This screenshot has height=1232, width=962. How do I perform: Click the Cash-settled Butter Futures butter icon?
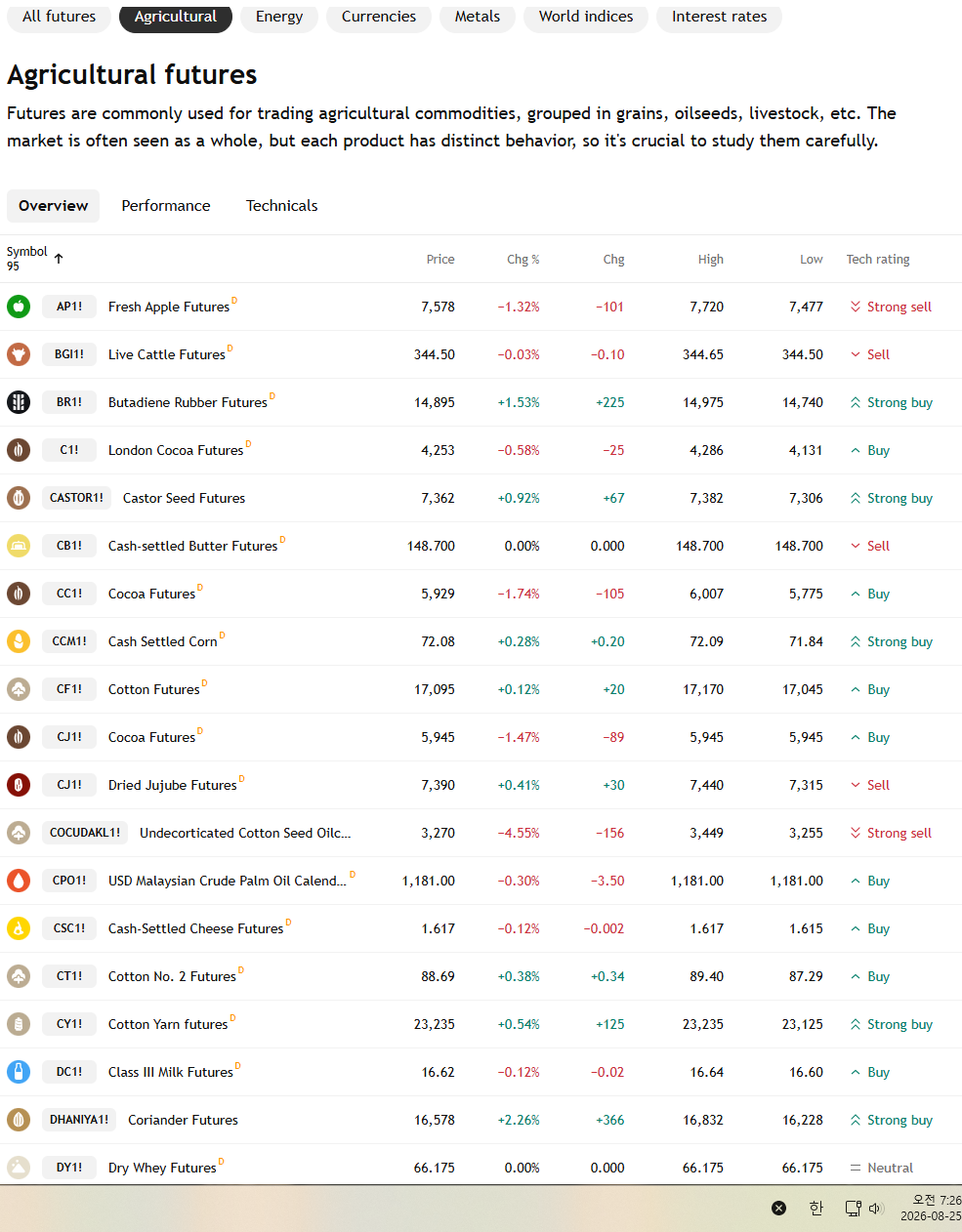[x=19, y=546]
